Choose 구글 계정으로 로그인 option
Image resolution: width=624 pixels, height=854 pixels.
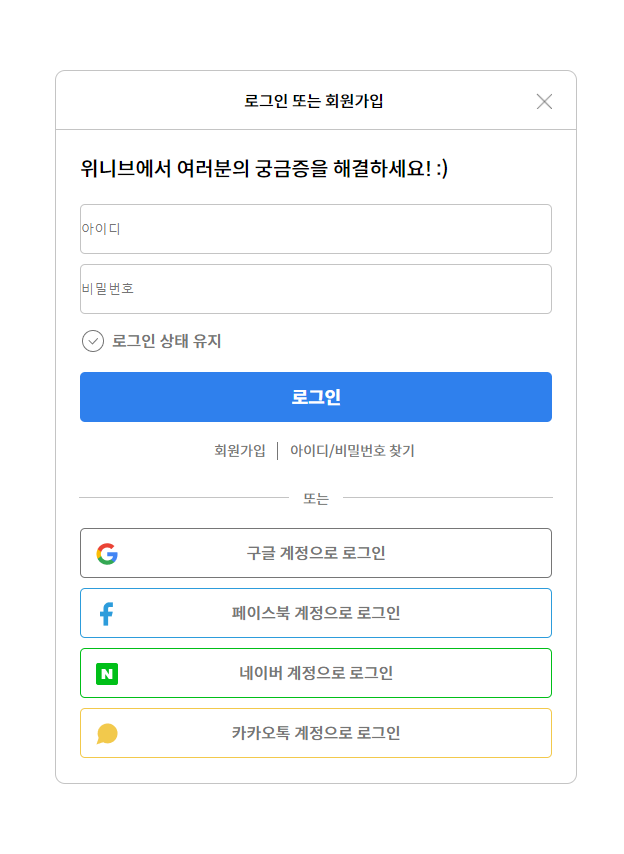pyautogui.click(x=316, y=553)
